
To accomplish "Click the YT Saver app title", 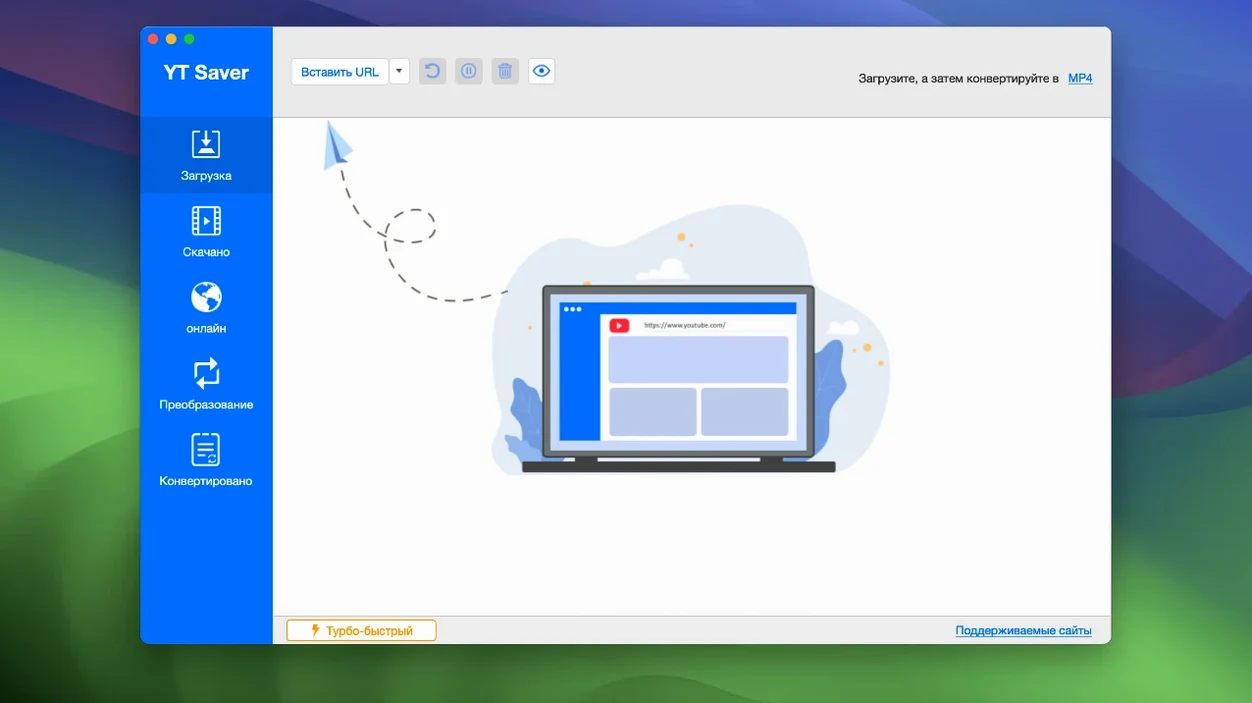I will pos(206,73).
